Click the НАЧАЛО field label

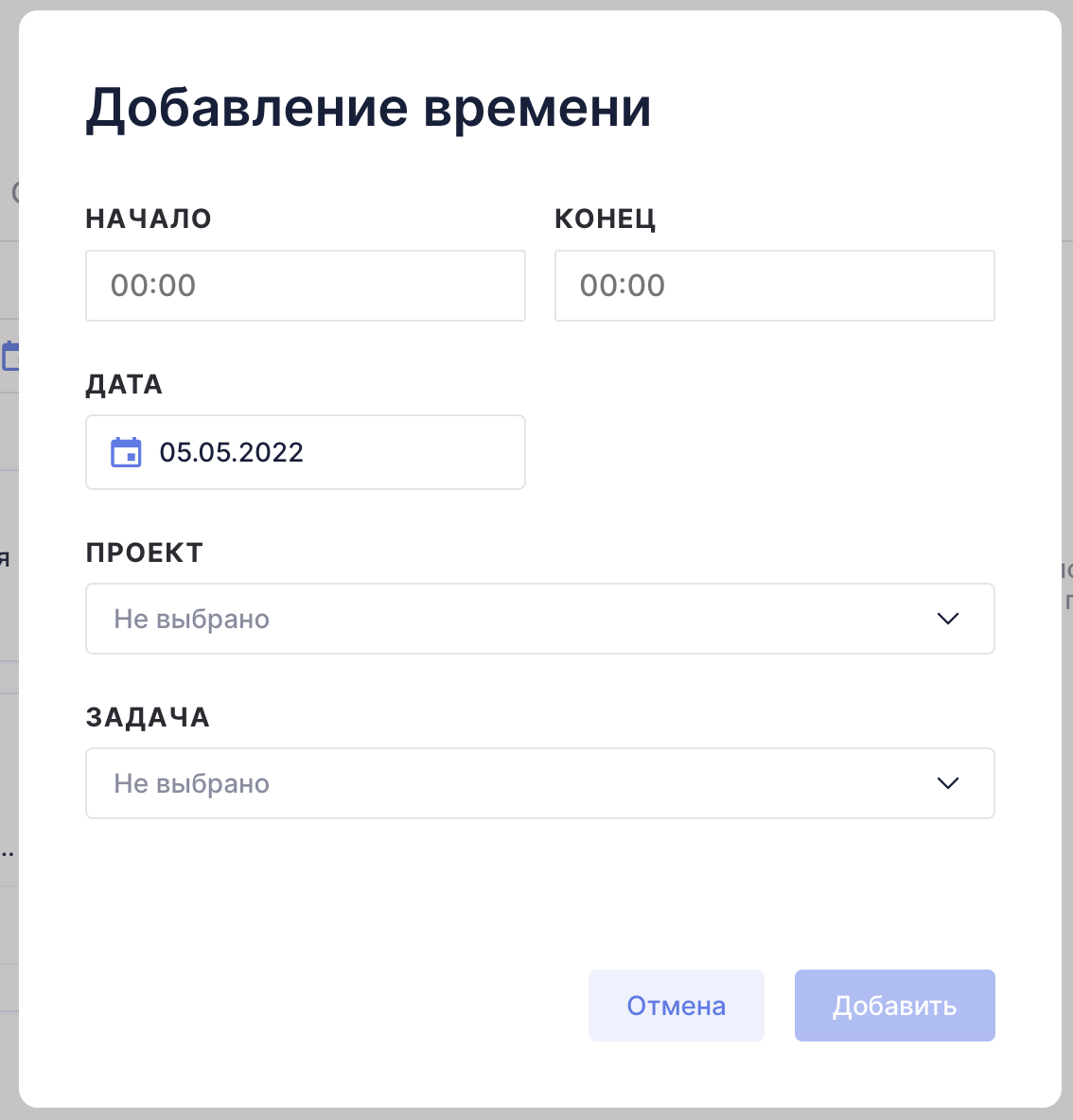(x=149, y=219)
